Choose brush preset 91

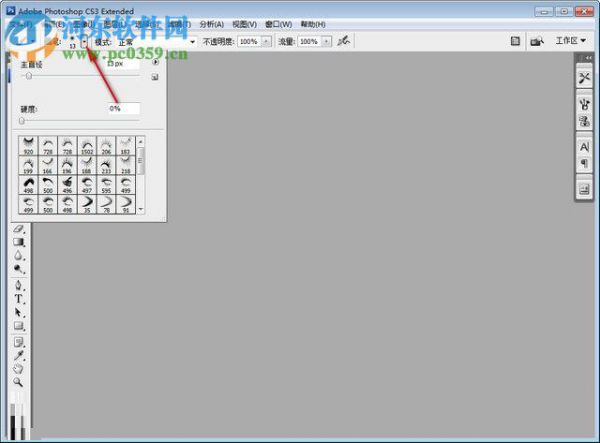tap(126, 204)
